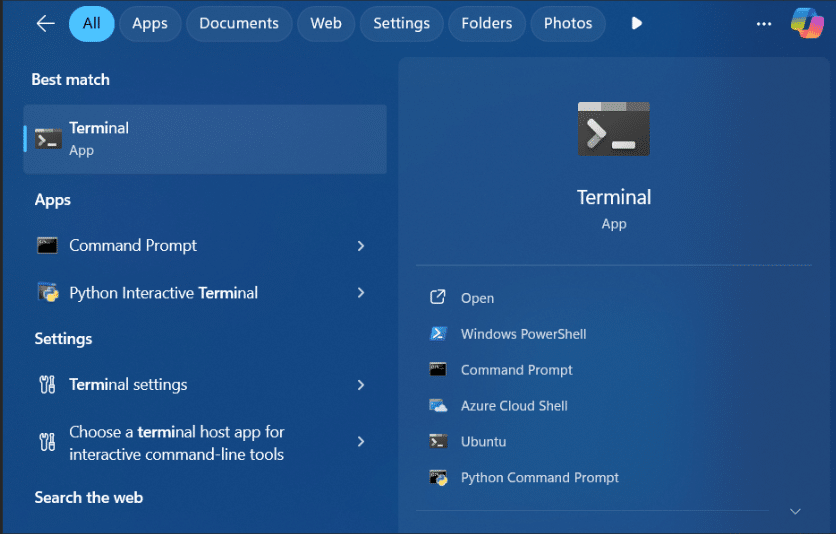
Task: Click the Command Prompt icon under Apps
Action: [x=47, y=246]
